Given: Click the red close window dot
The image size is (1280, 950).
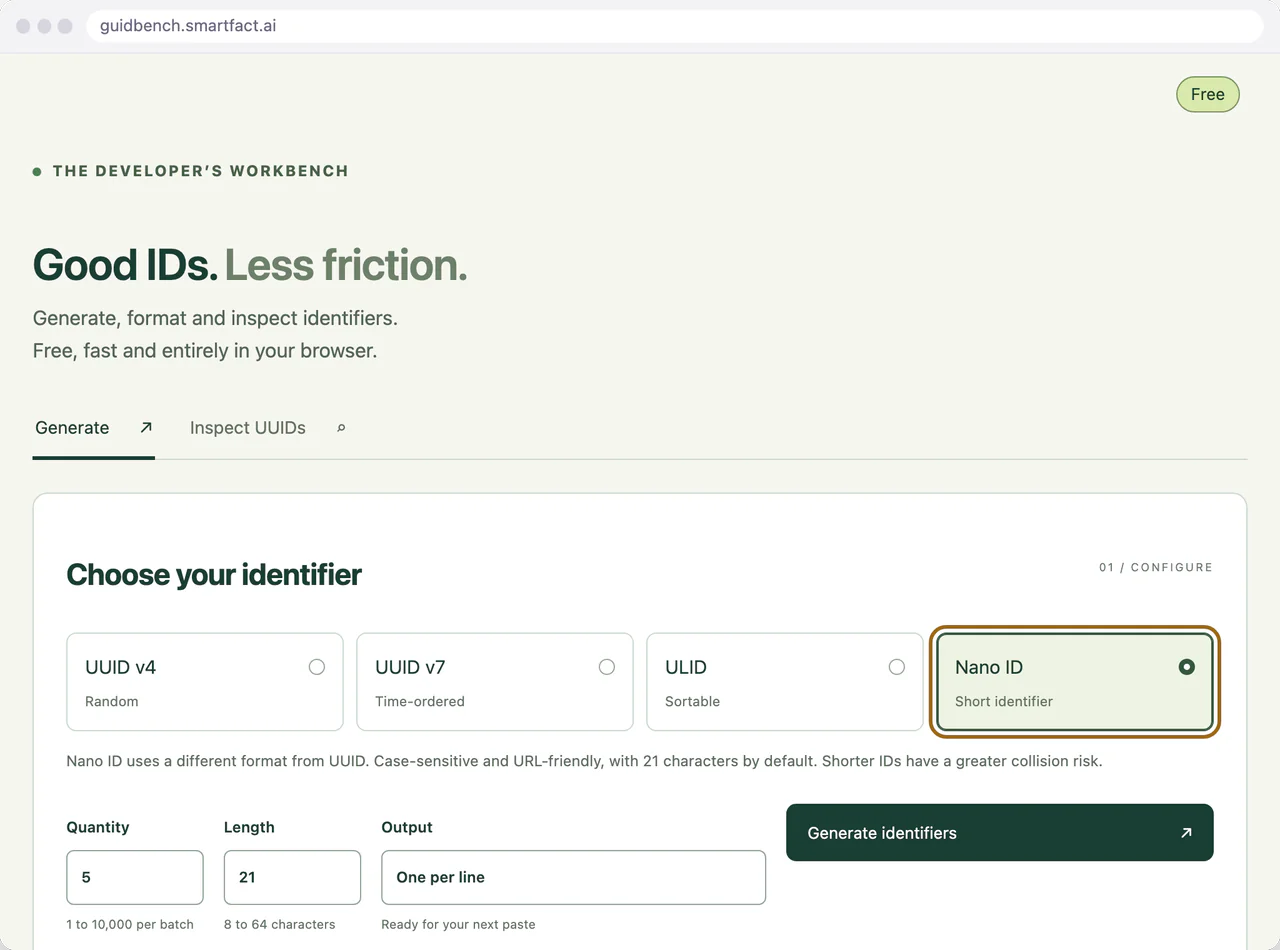Looking at the screenshot, I should (x=23, y=26).
